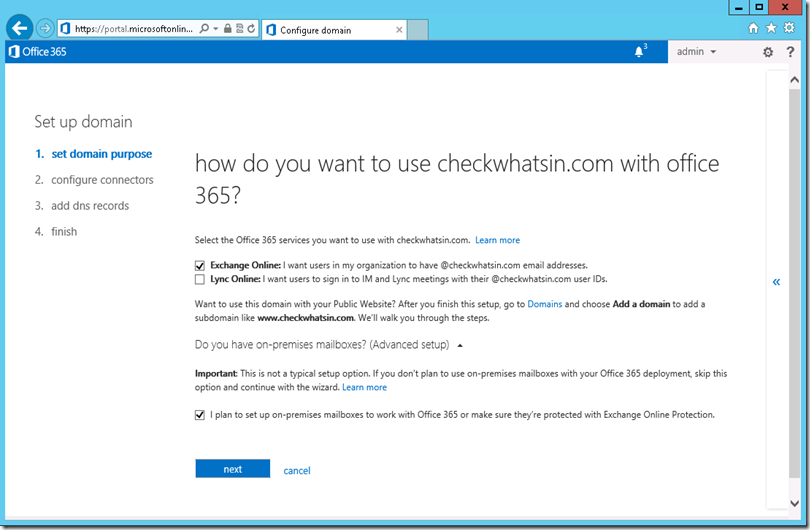810x530 pixels.
Task: Open the Office 365 help question mark
Action: point(790,52)
